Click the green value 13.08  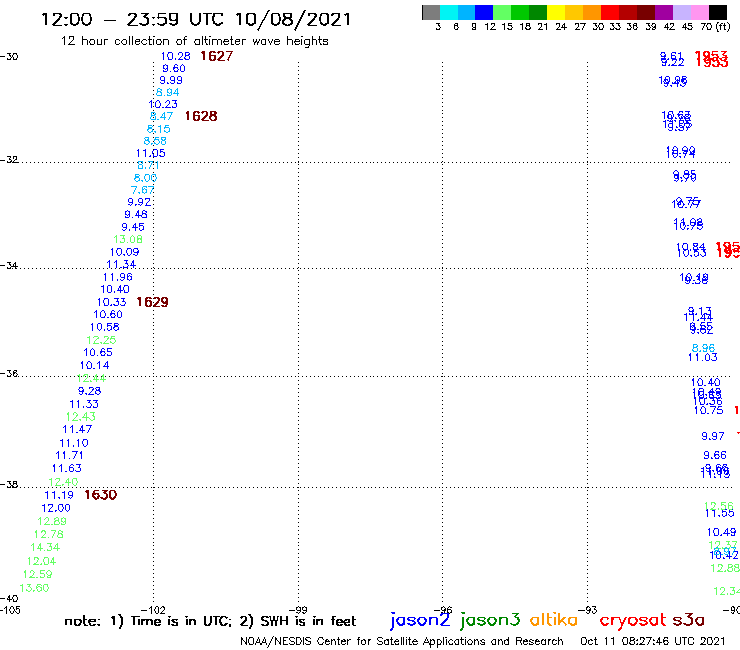point(128,239)
